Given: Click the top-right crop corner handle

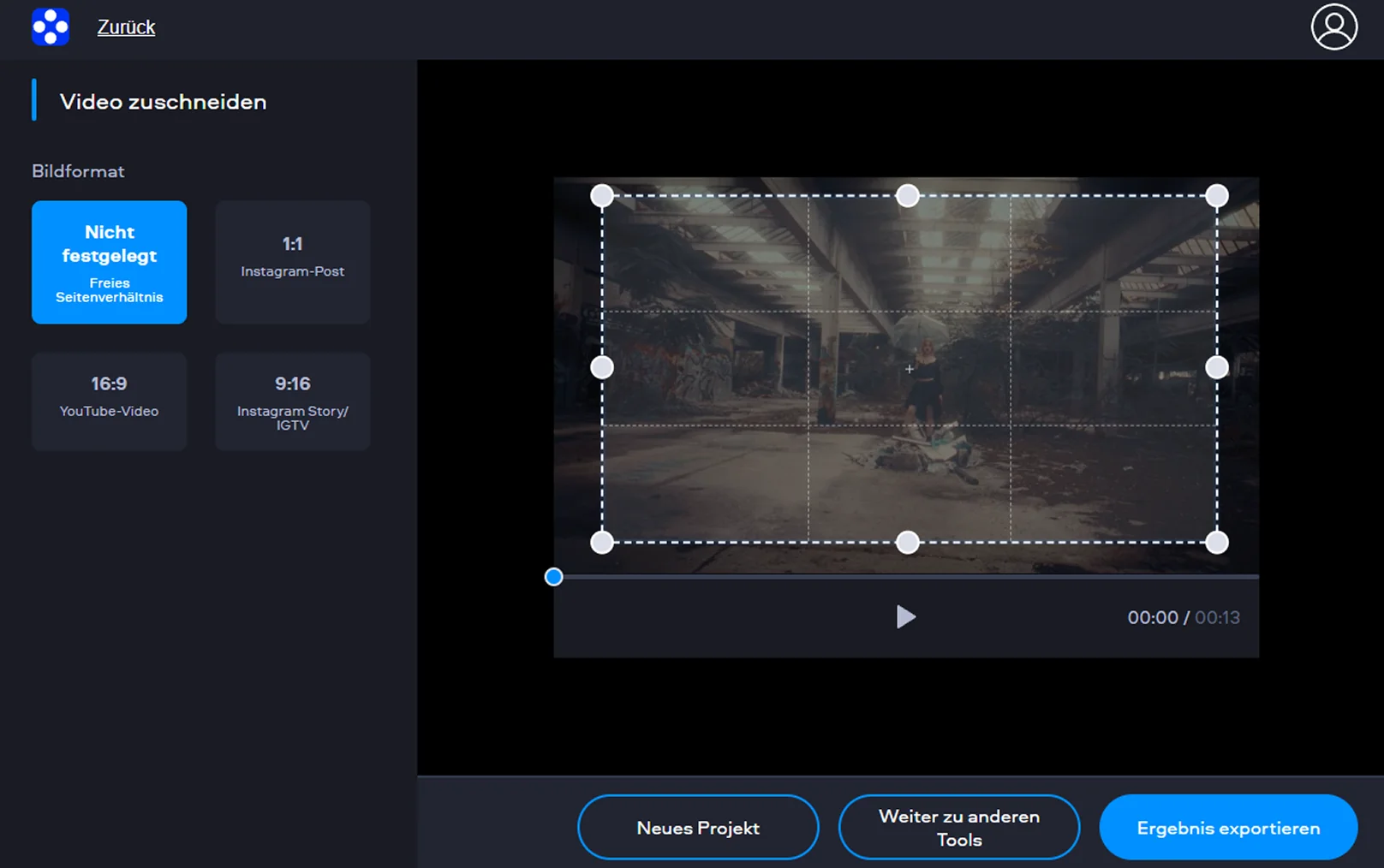Looking at the screenshot, I should point(1216,196).
